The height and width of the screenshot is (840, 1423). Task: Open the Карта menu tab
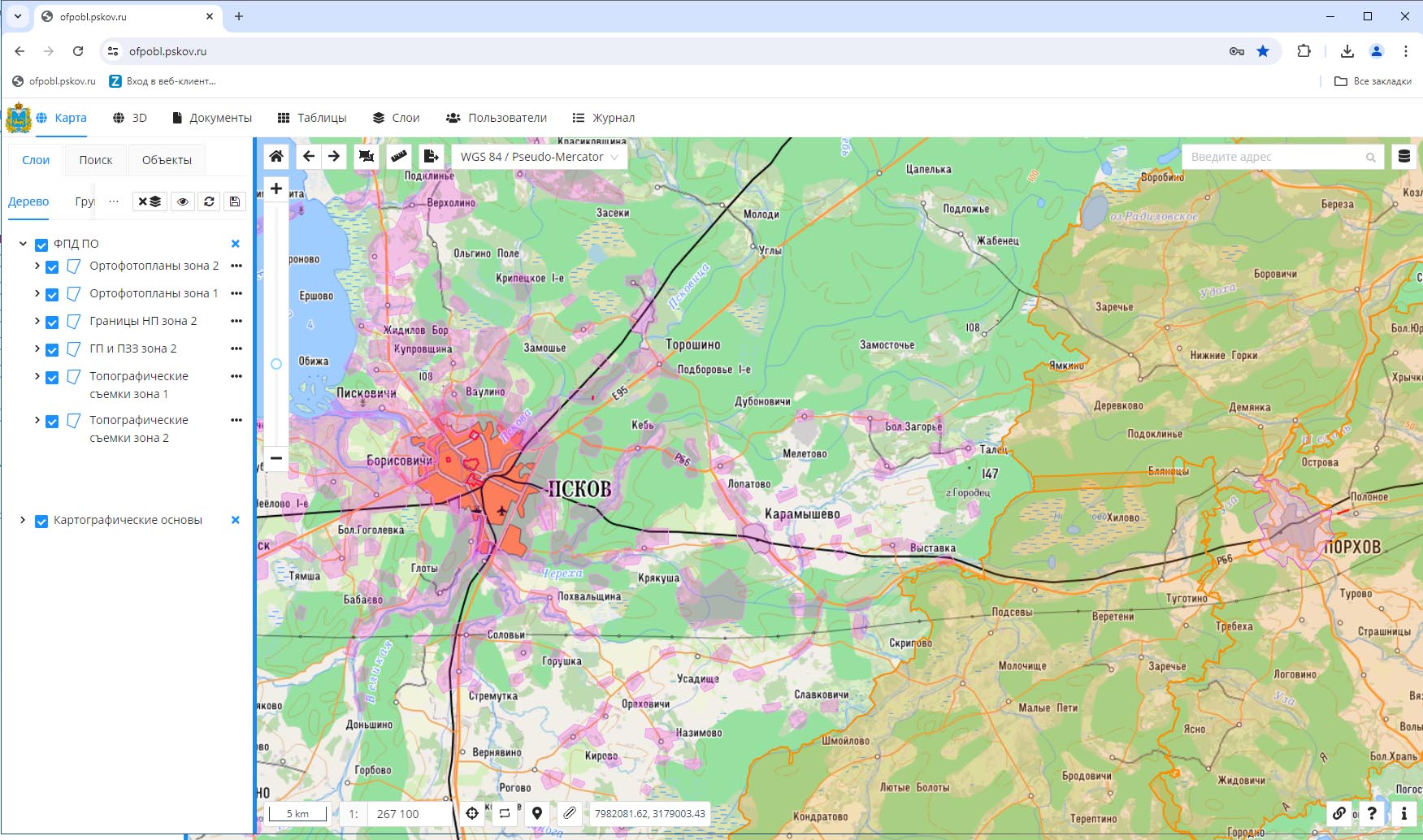[62, 118]
